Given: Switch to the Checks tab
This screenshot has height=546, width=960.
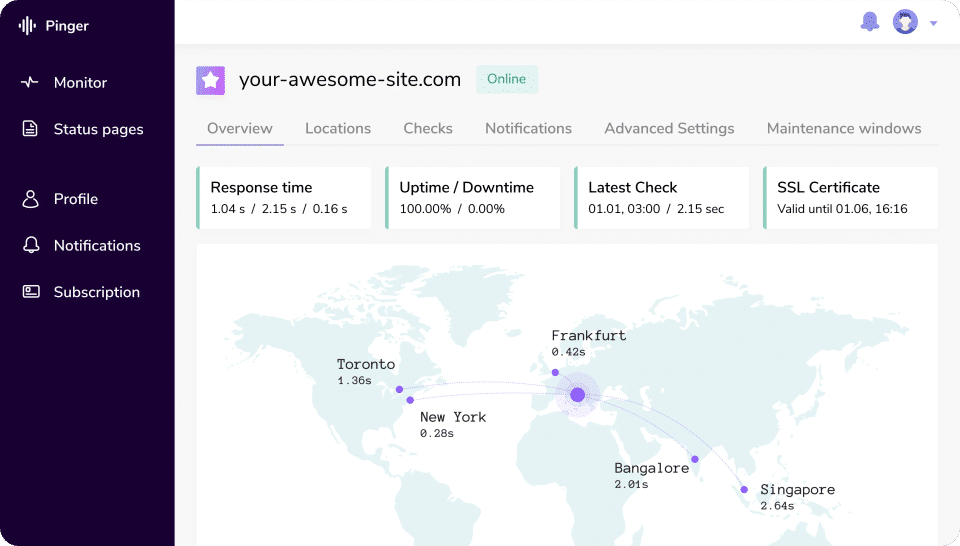Looking at the screenshot, I should click(x=428, y=129).
